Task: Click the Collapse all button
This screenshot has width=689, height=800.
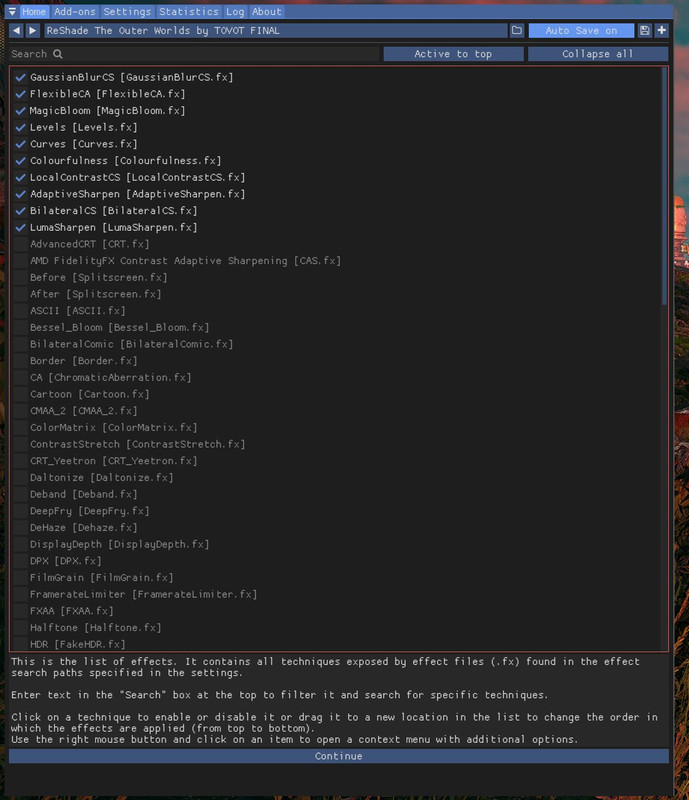Action: pyautogui.click(x=598, y=54)
